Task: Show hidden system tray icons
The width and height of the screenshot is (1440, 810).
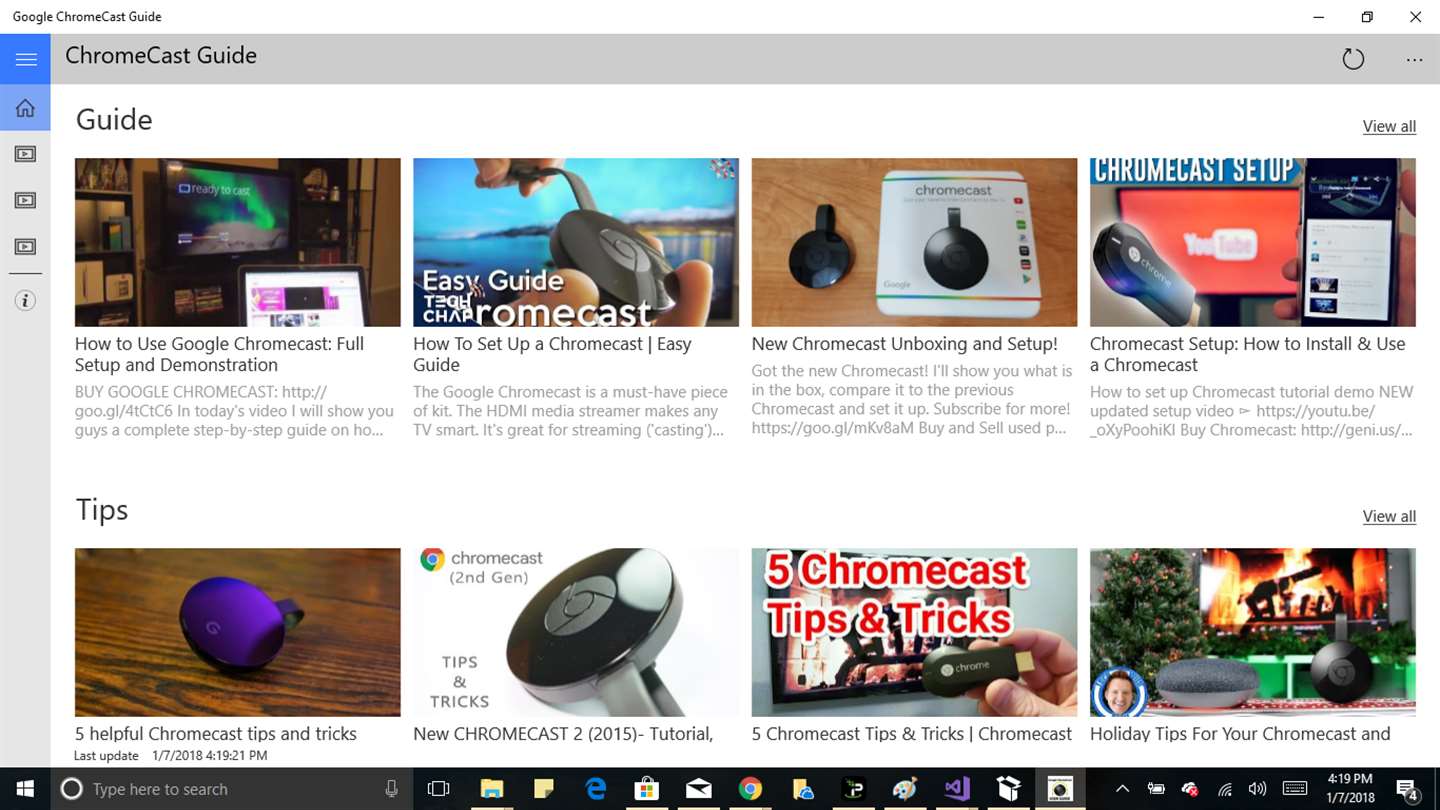Action: pyautogui.click(x=1122, y=789)
